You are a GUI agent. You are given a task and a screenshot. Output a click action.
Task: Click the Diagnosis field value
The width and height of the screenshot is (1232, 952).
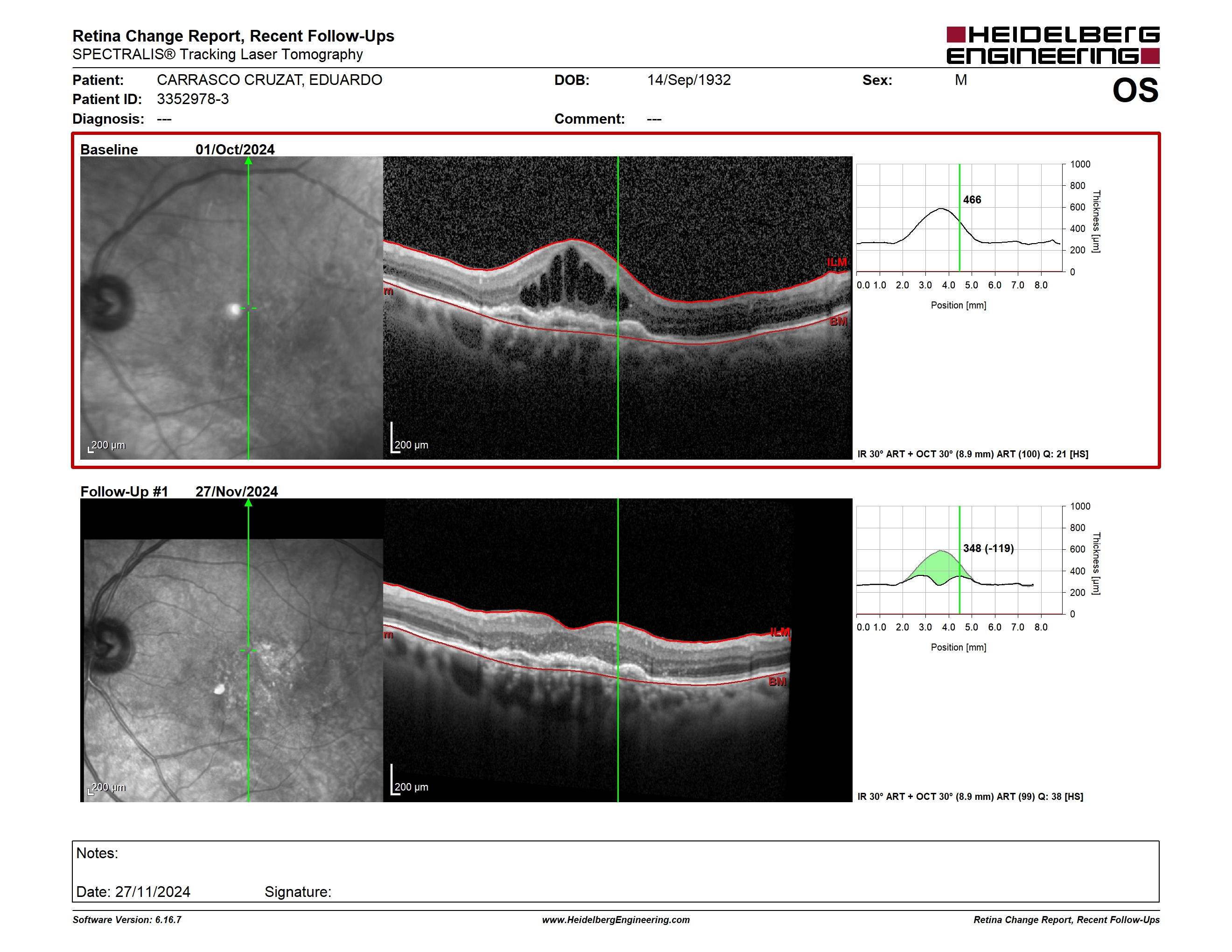coord(164,119)
